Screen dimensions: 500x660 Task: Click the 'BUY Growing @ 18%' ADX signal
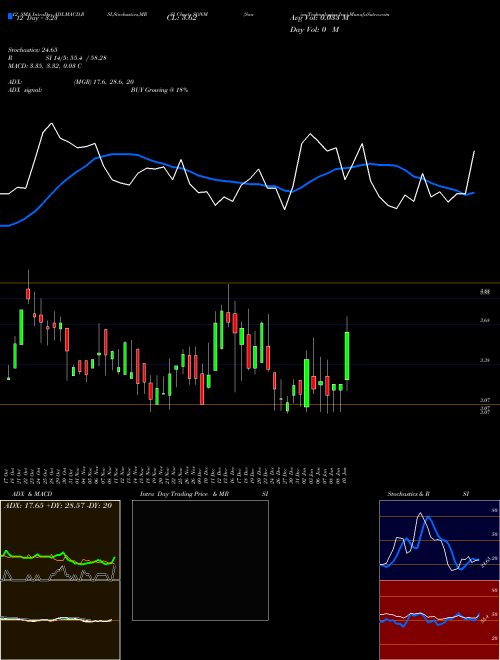coord(159,90)
